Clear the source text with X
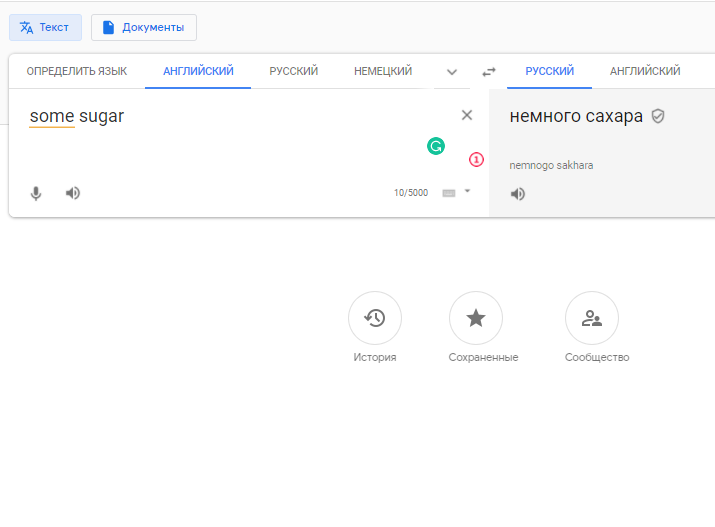The image size is (715, 527). point(467,115)
